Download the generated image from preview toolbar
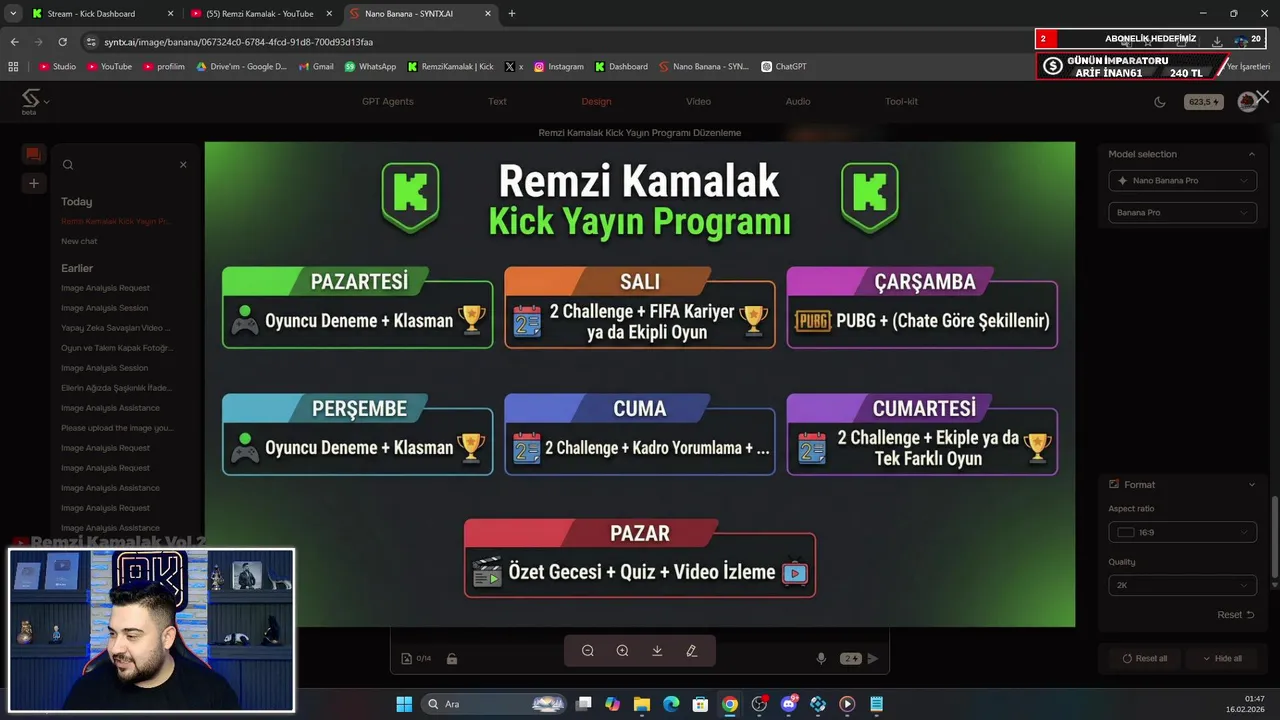The height and width of the screenshot is (720, 1280). pyautogui.click(x=657, y=651)
